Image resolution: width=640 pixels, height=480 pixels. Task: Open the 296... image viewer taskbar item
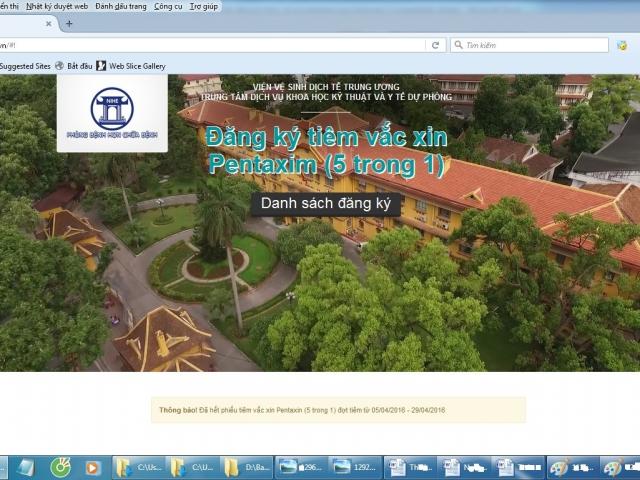click(x=302, y=468)
